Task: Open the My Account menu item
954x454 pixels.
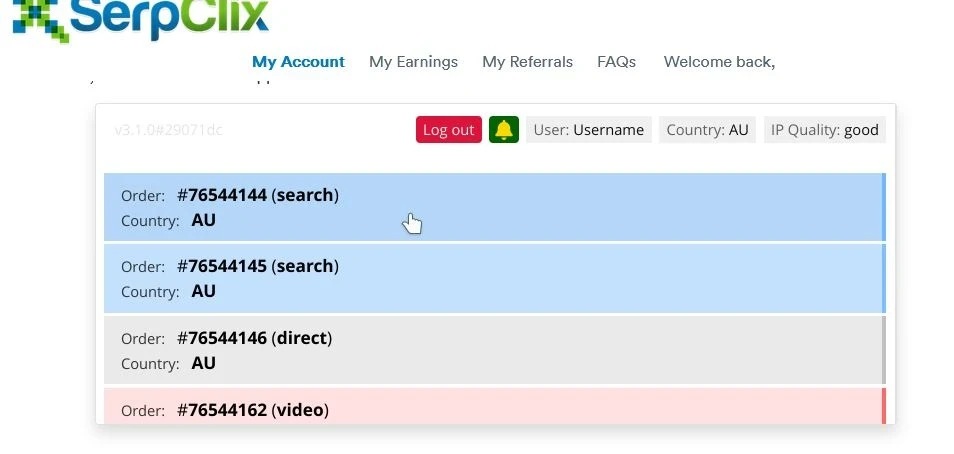Action: pos(298,62)
